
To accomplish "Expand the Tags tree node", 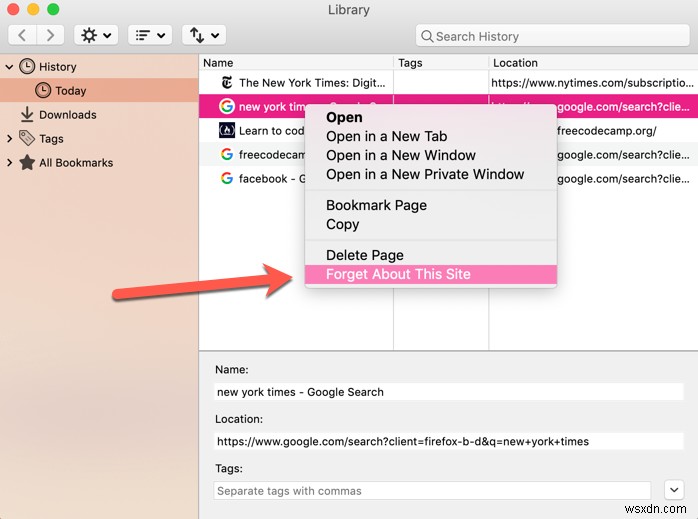I will tap(9, 138).
